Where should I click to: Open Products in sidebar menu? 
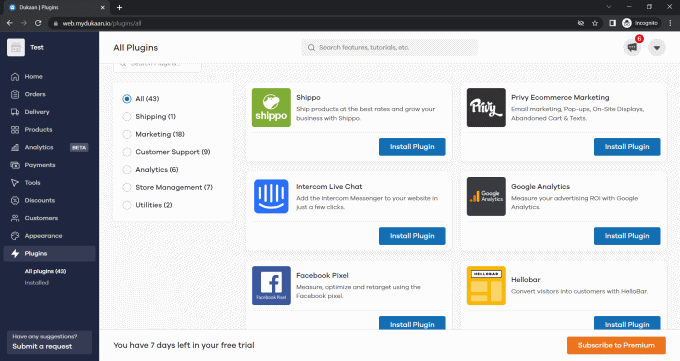click(x=49, y=130)
